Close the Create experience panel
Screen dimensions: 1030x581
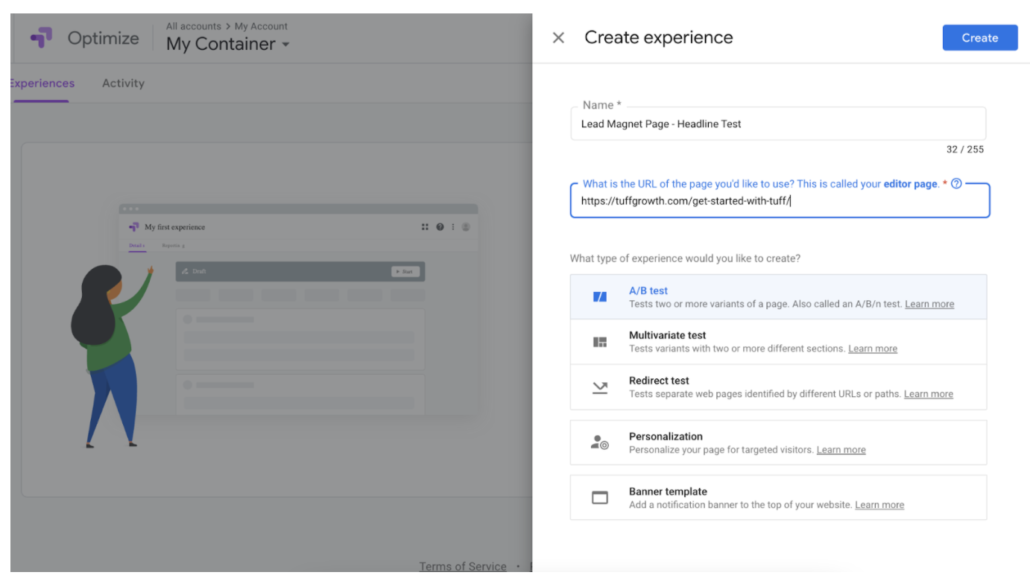click(558, 37)
